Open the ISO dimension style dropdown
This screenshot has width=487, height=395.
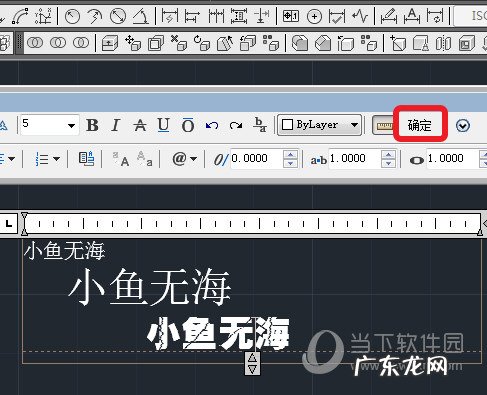pyautogui.click(x=471, y=16)
